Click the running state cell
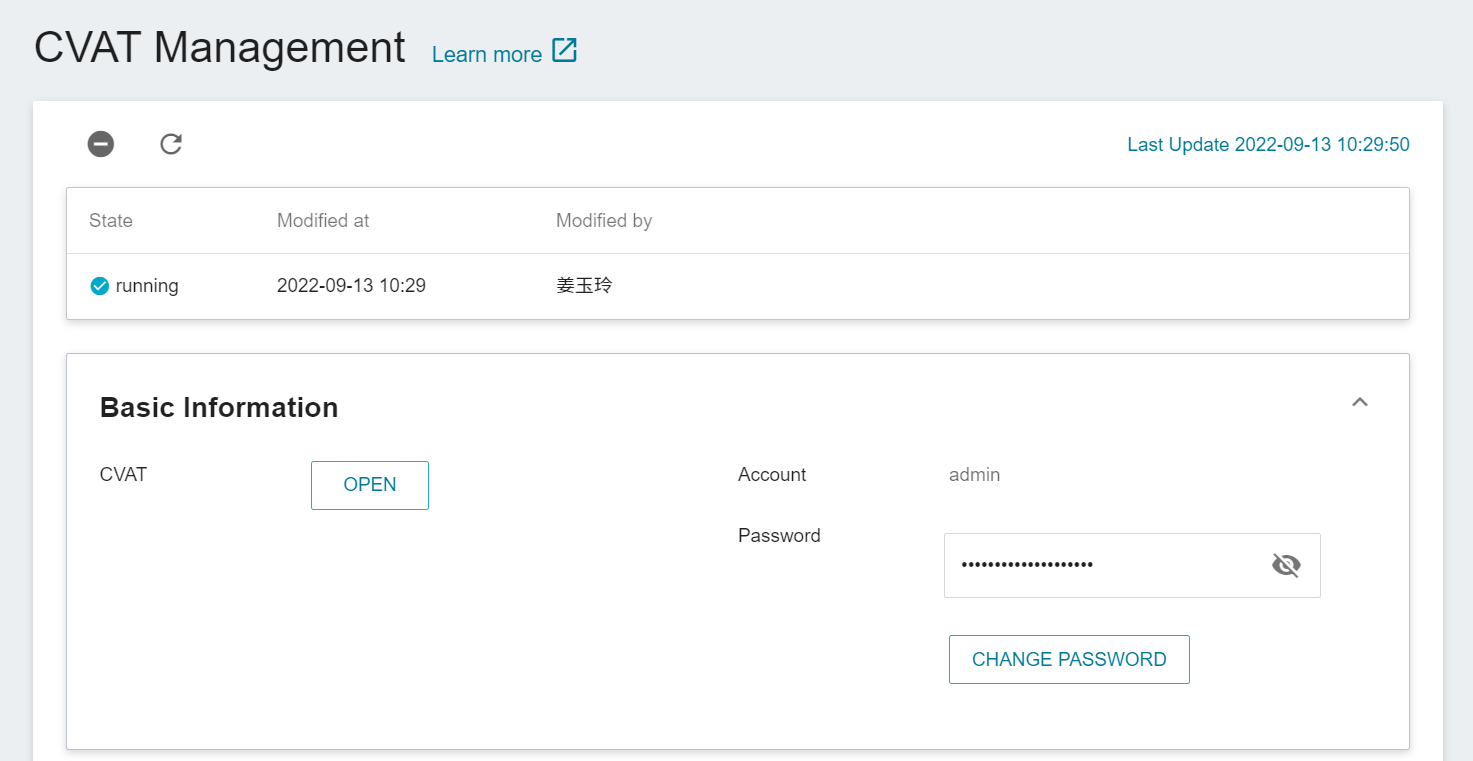 (x=134, y=286)
